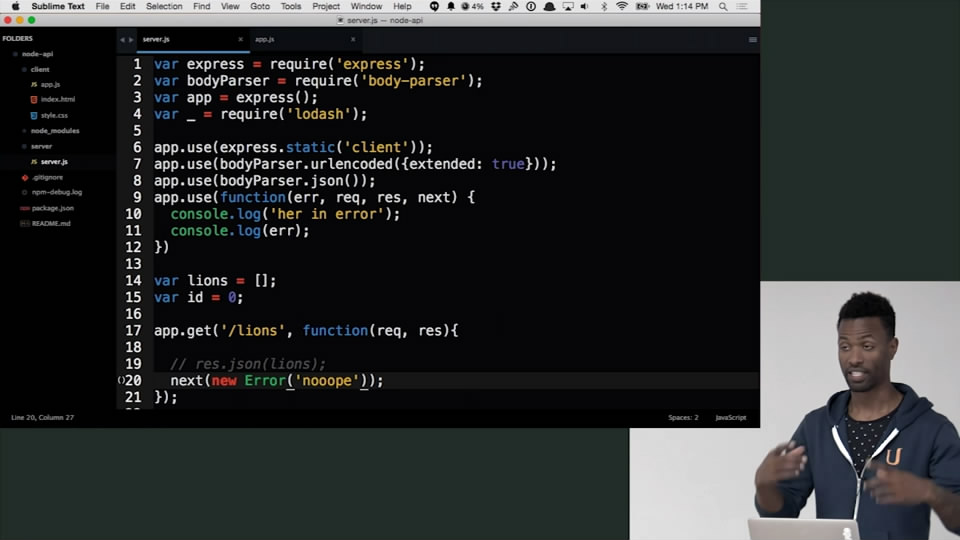Place cursor on 'nooope' error string
Viewport: 960px width, 540px height.
pyautogui.click(x=327, y=380)
